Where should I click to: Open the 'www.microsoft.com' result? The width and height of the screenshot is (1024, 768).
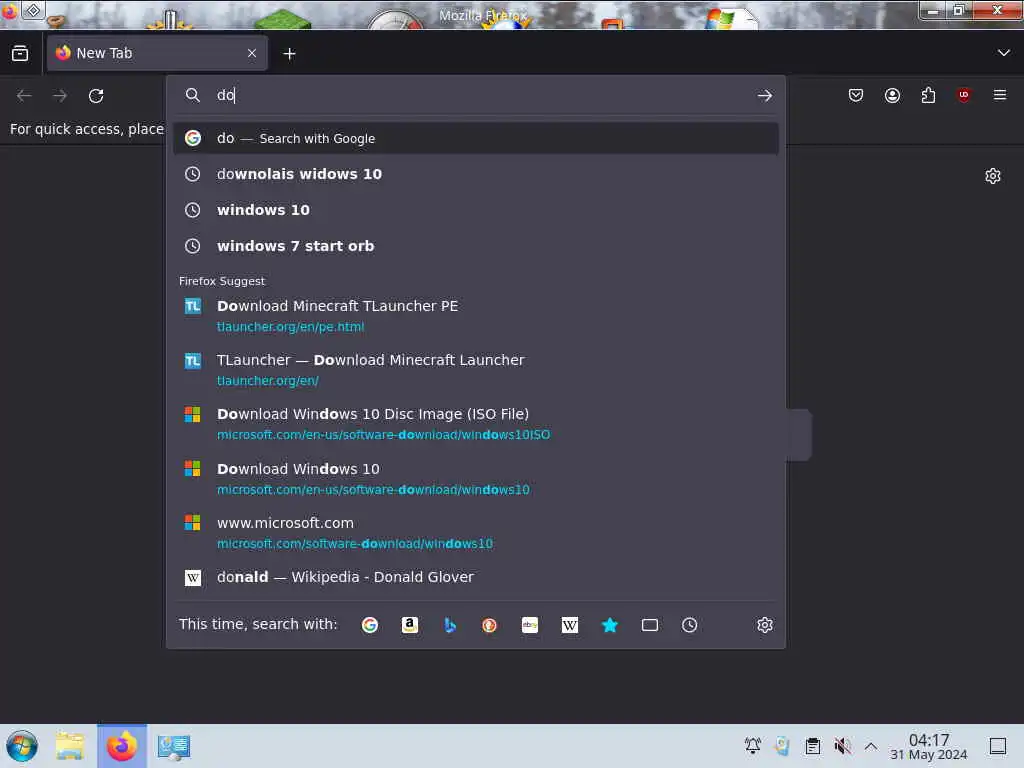coord(475,533)
